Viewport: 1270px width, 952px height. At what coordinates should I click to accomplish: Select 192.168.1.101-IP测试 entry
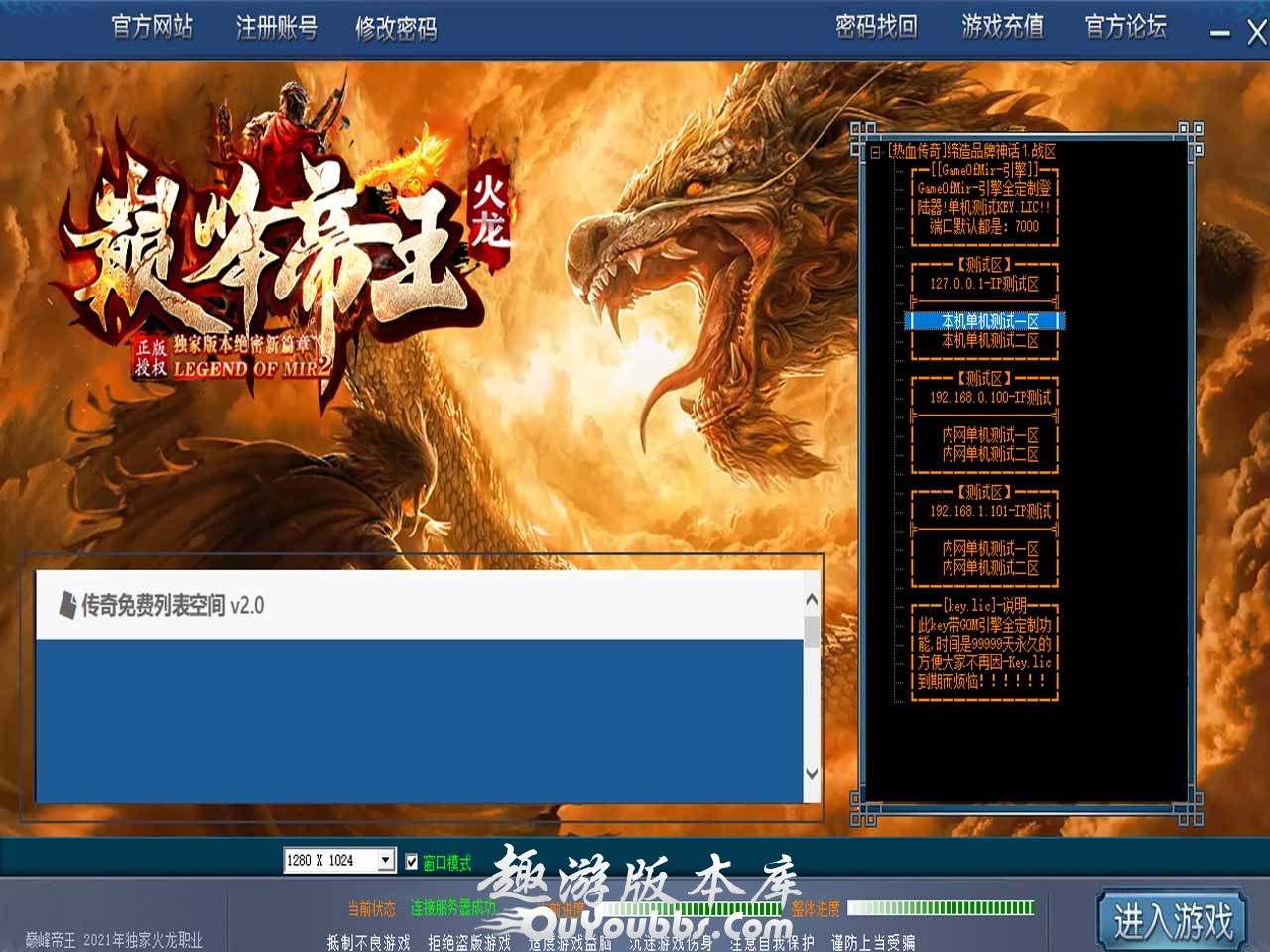click(989, 511)
